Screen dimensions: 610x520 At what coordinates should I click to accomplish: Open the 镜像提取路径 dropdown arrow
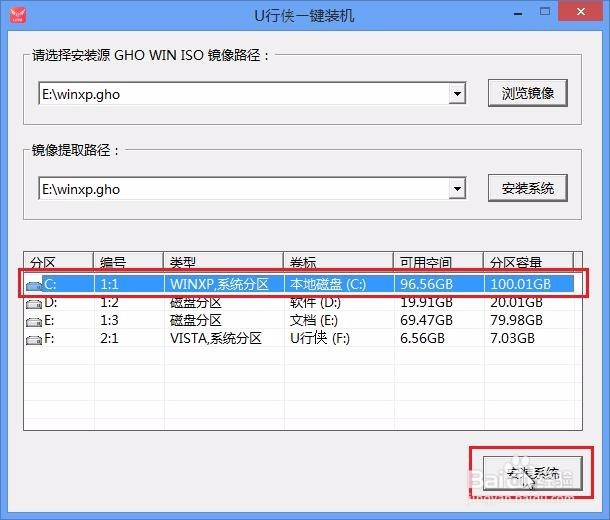click(457, 189)
